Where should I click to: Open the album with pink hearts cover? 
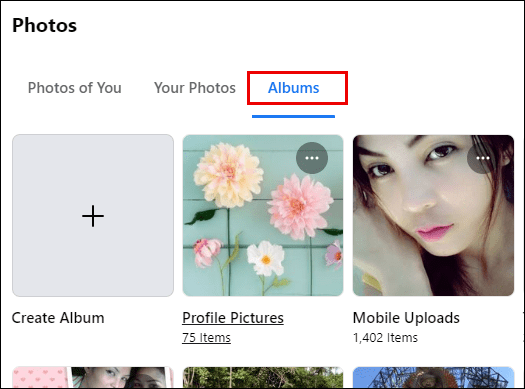(x=93, y=378)
